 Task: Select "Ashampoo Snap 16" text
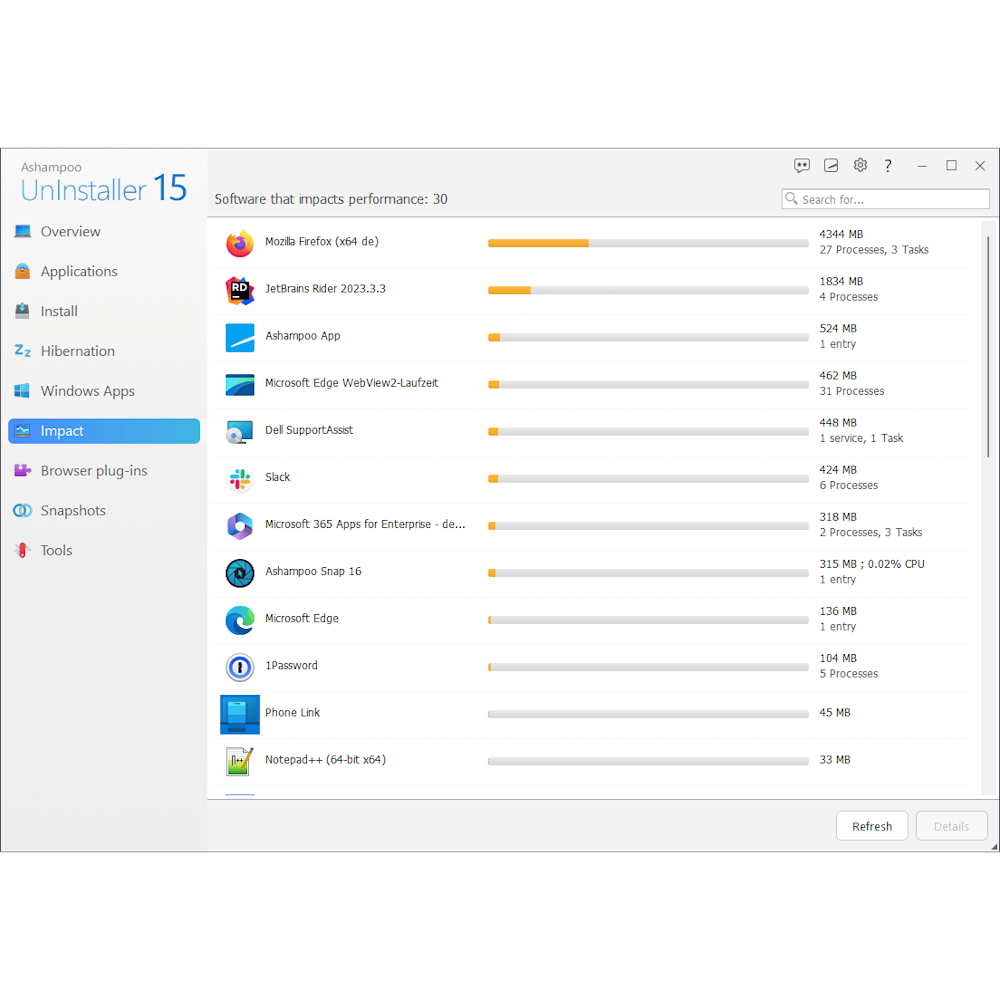[x=313, y=571]
